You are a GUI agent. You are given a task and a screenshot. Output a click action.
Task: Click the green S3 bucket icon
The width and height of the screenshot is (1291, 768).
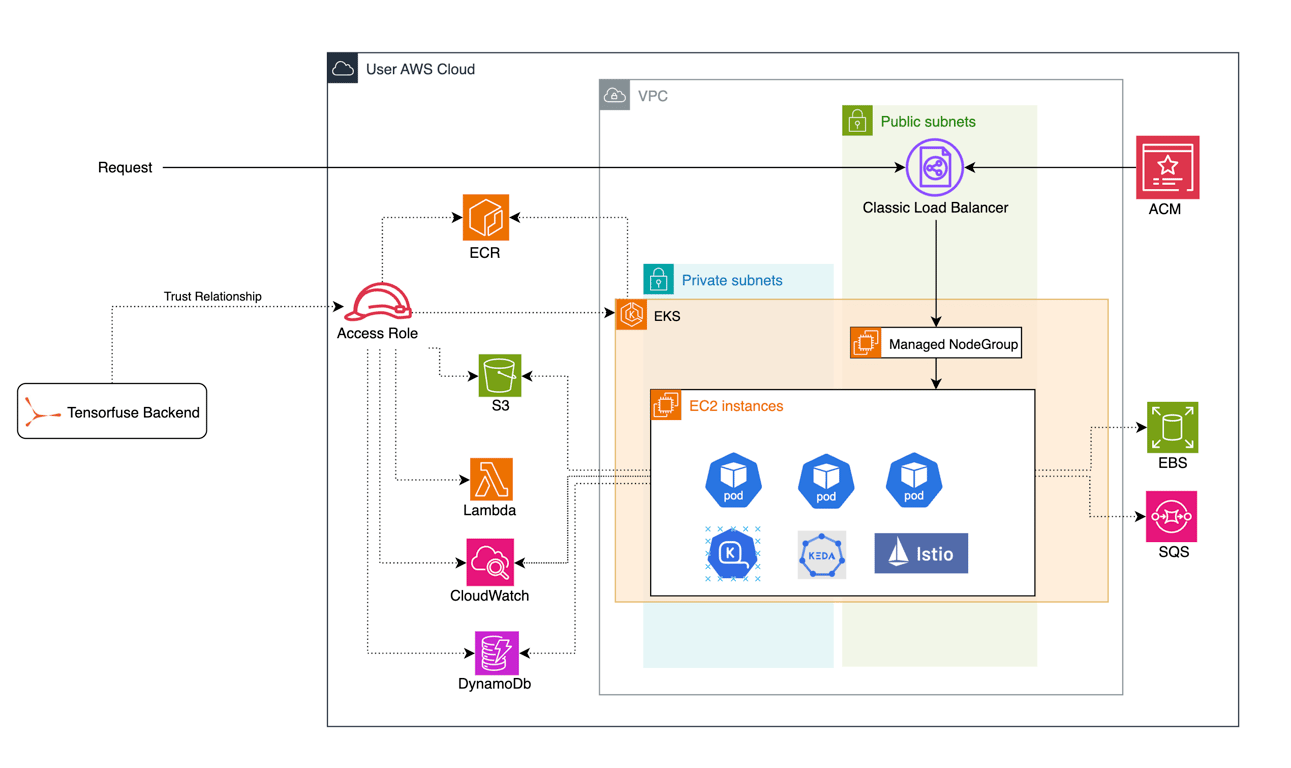500,376
